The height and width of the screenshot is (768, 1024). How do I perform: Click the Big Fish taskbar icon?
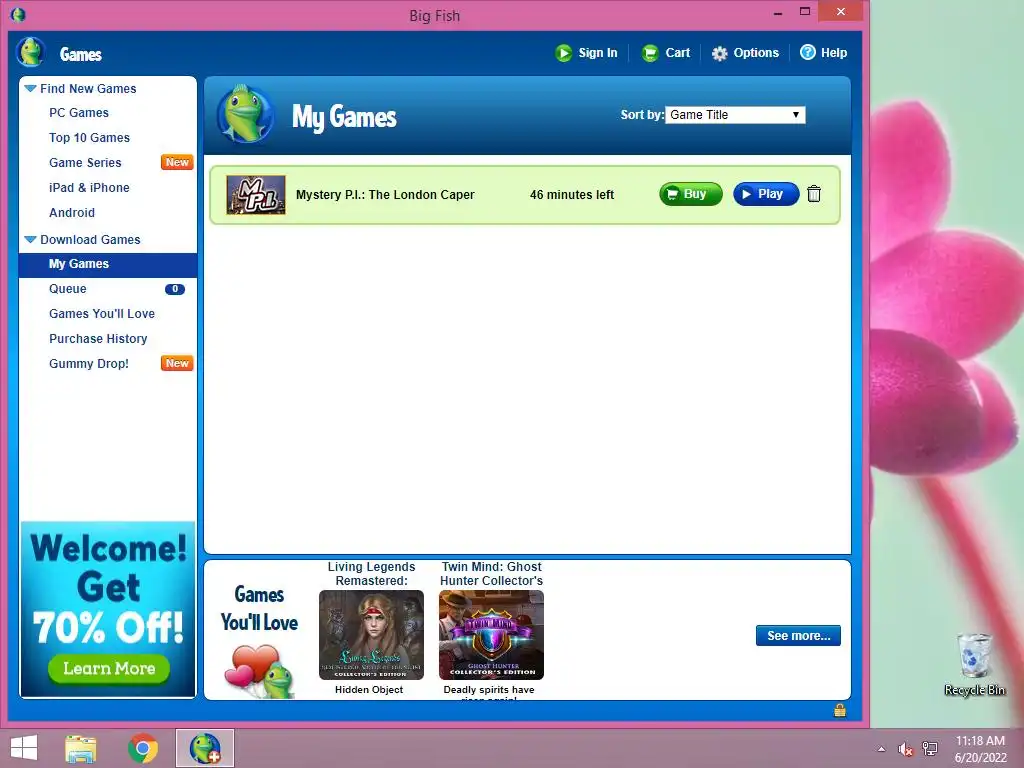[204, 748]
